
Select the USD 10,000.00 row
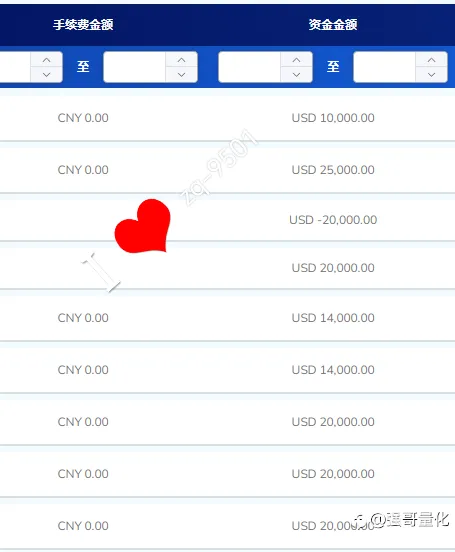point(228,118)
